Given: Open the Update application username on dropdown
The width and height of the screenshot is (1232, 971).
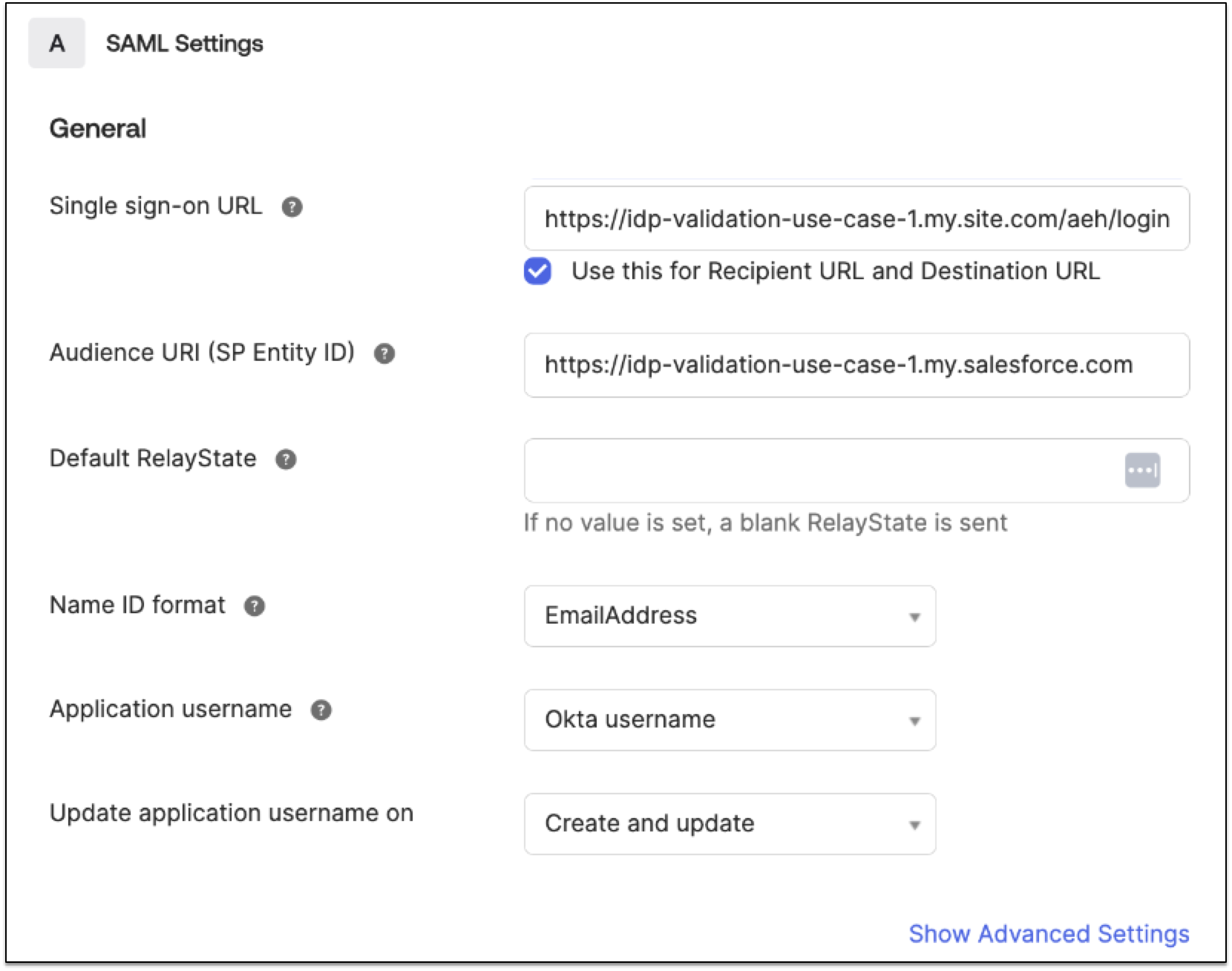Looking at the screenshot, I should (916, 823).
